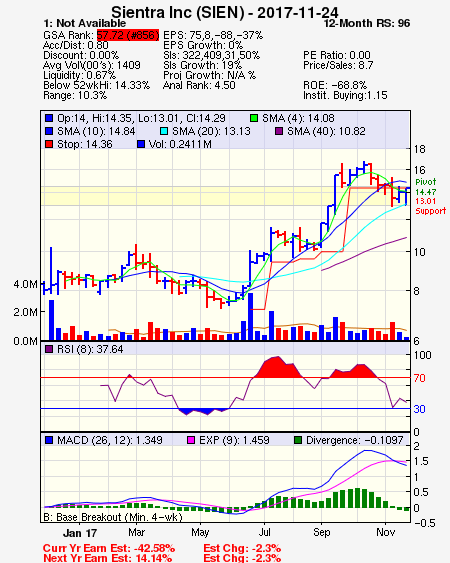The width and height of the screenshot is (450, 563).
Task: Click the red 13.01 Support label
Action: 431,206
